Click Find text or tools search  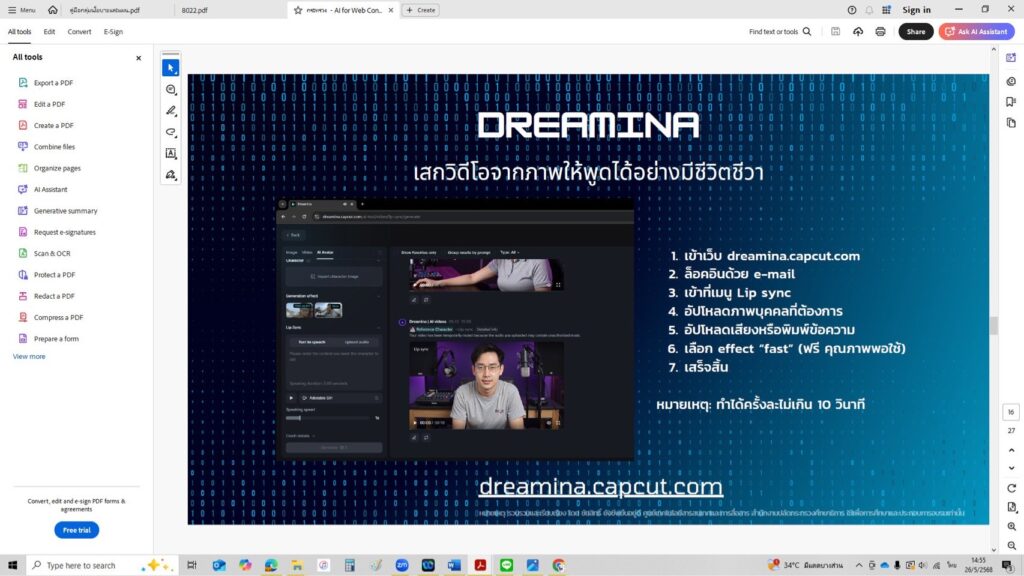click(x=780, y=31)
